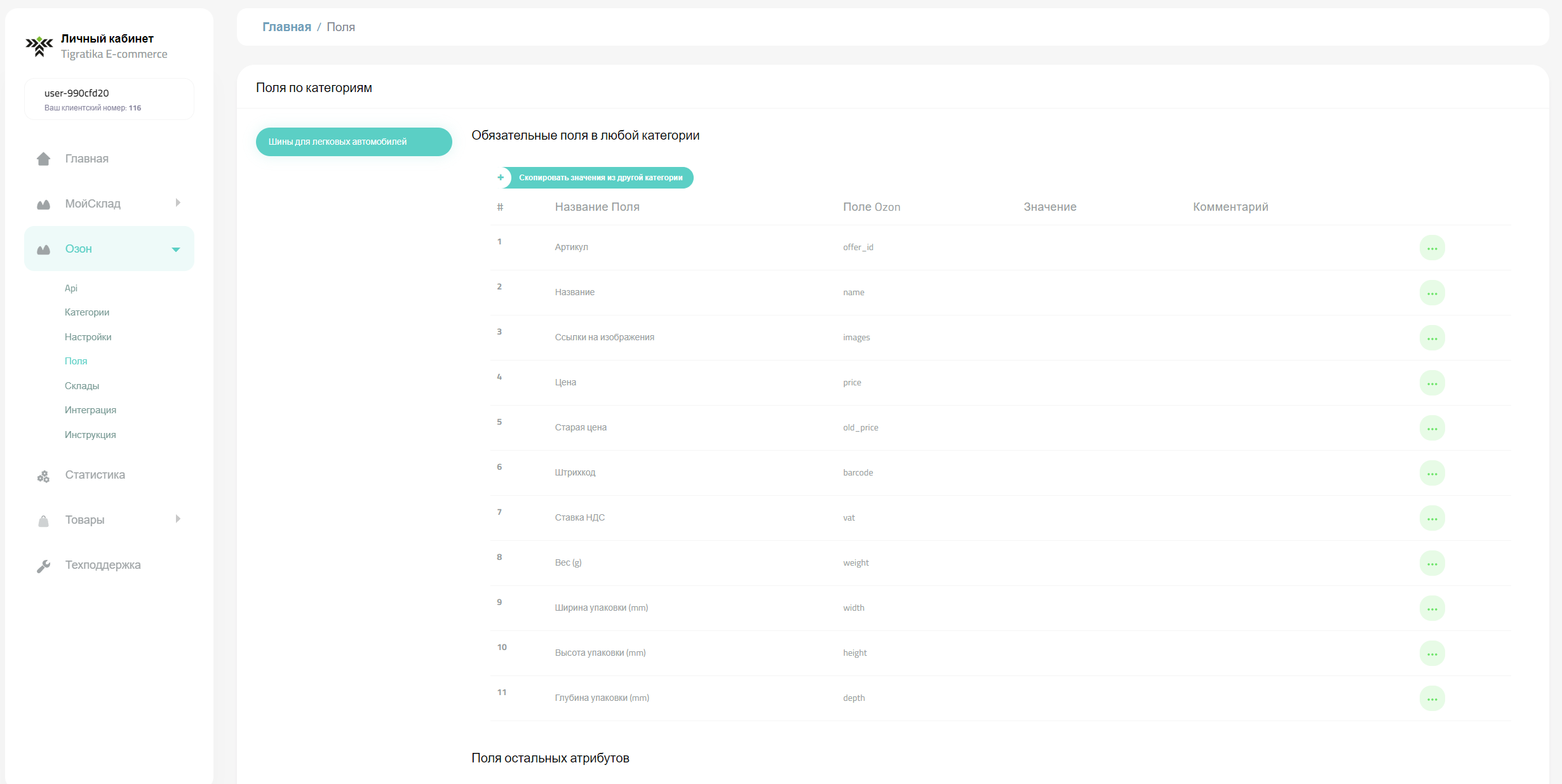Screen dimensions: 1562x784
Task: Open three-dots menu for Ссылки на изображения
Action: 1432,338
